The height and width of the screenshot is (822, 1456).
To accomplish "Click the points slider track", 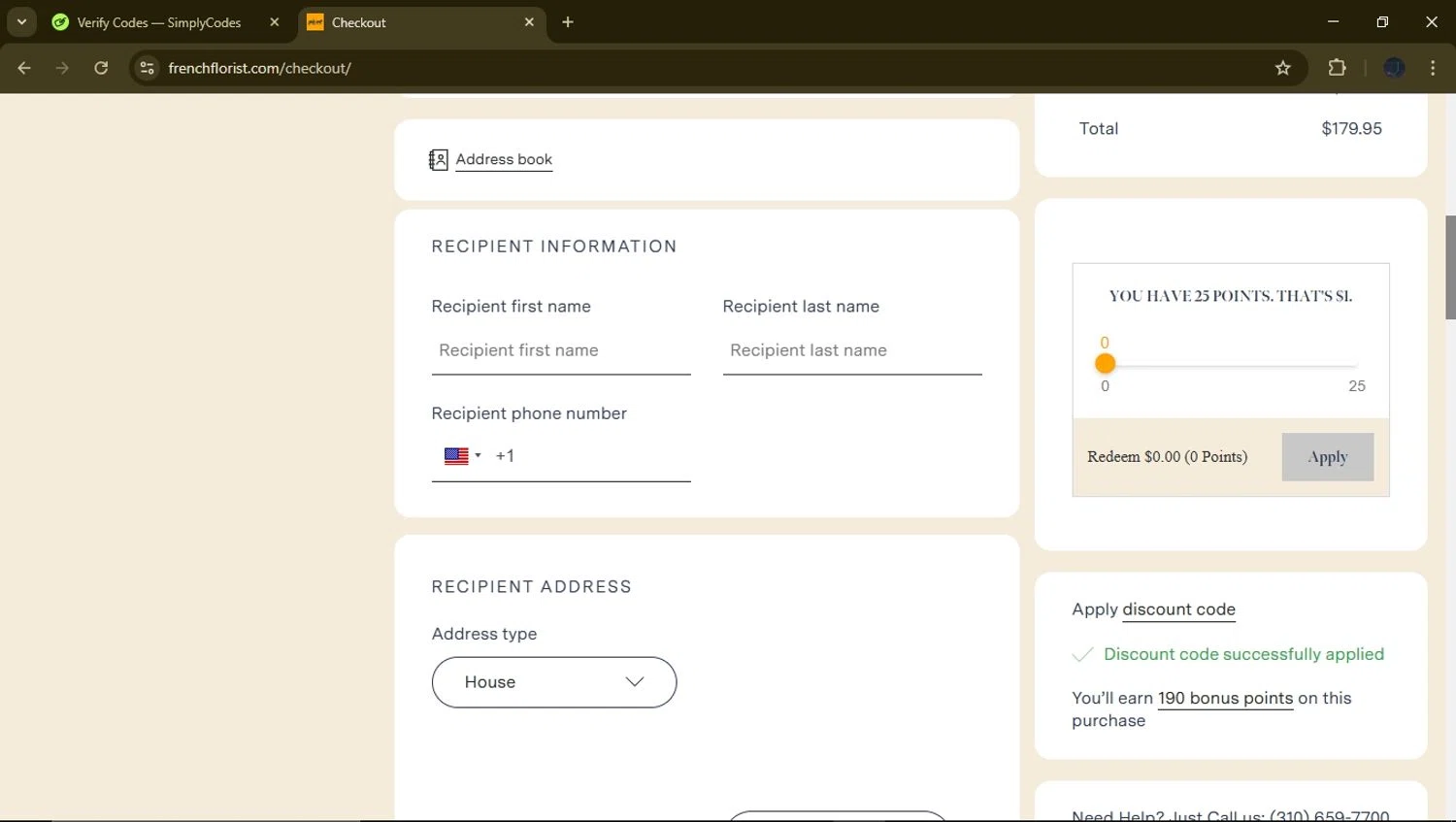I will (x=1231, y=365).
